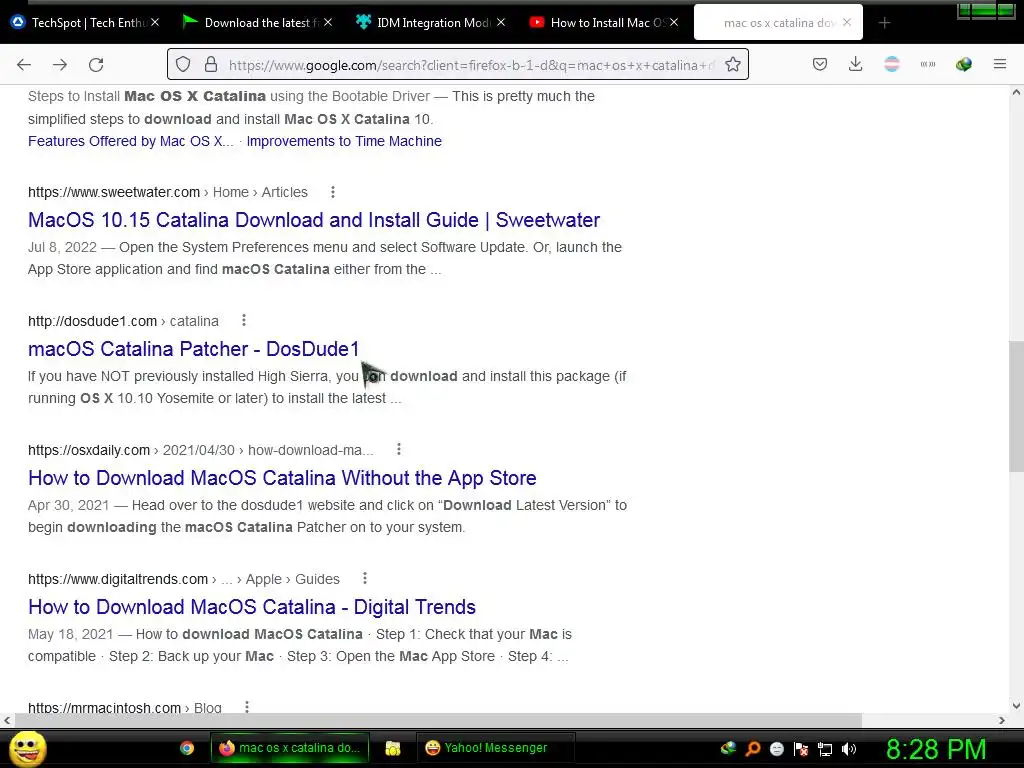Click orange magnifier tray icon
Screen dimensions: 1024x768
pyautogui.click(x=752, y=749)
